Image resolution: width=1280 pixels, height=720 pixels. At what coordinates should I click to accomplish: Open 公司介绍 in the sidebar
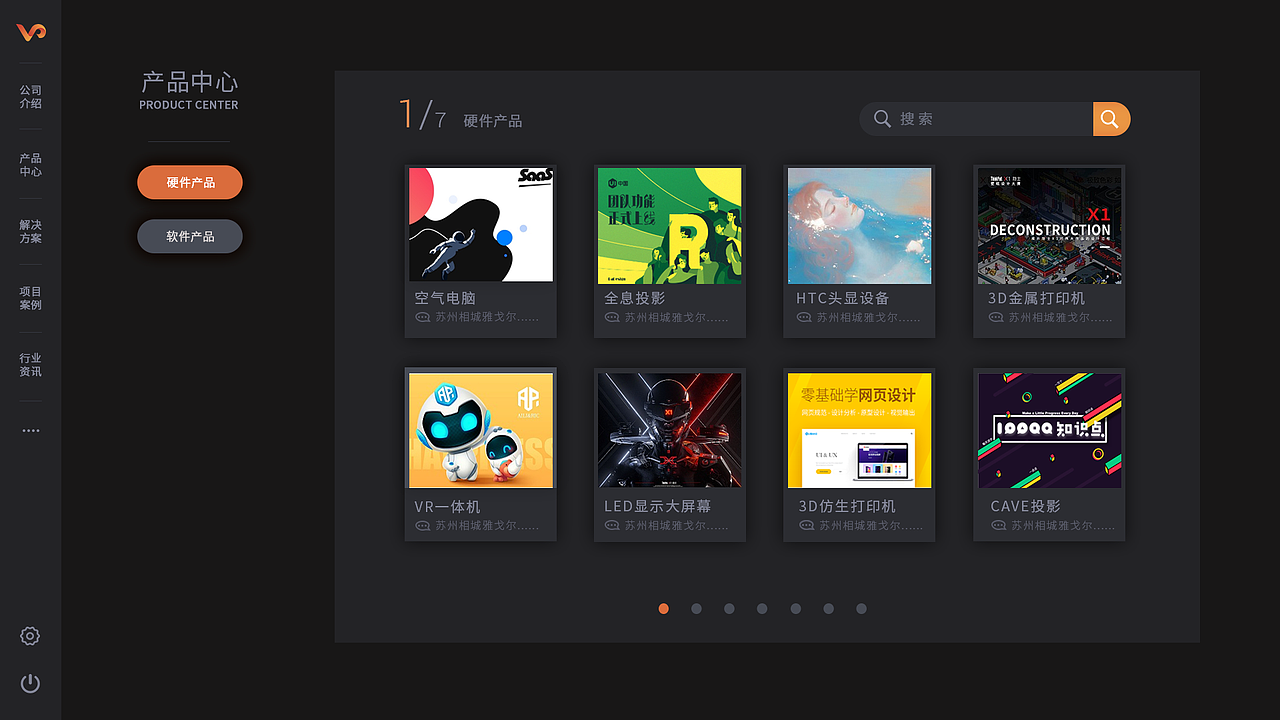(31, 97)
